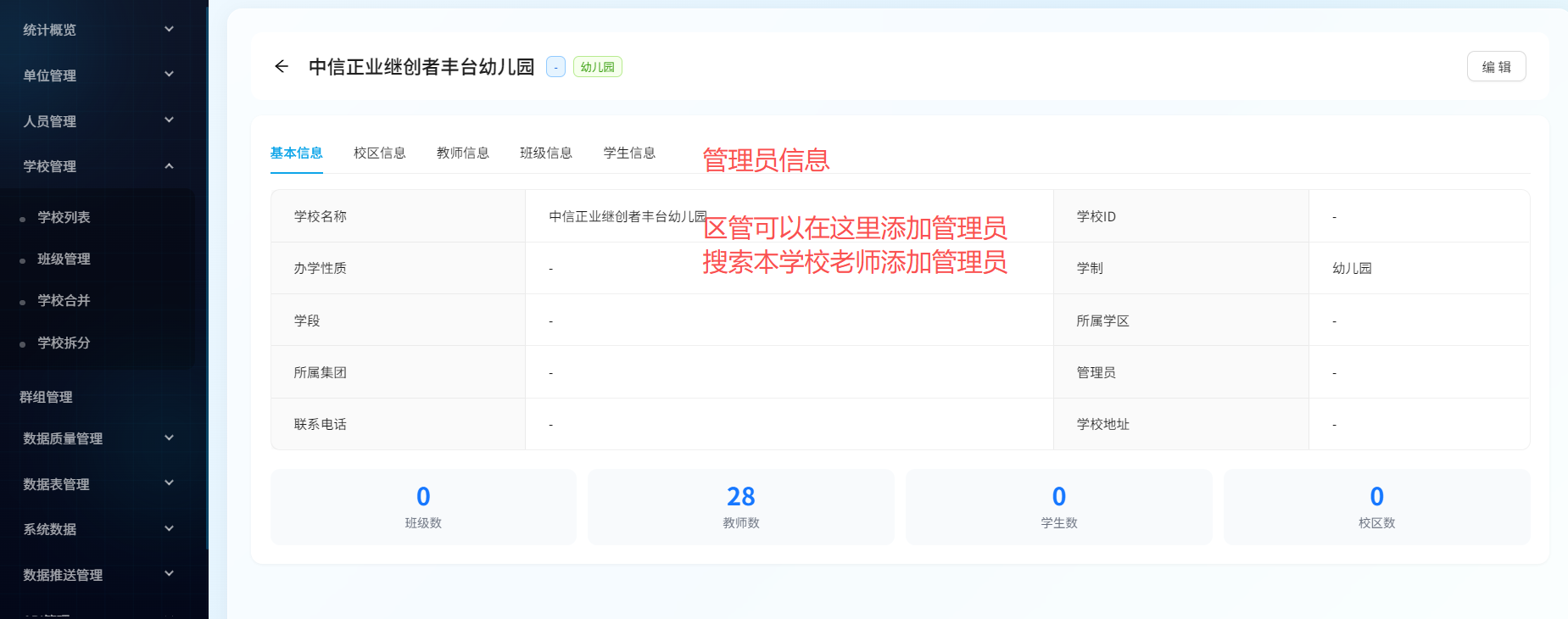Image resolution: width=1568 pixels, height=619 pixels.
Task: Click the green 幼儿园 tag badge
Action: coord(597,67)
